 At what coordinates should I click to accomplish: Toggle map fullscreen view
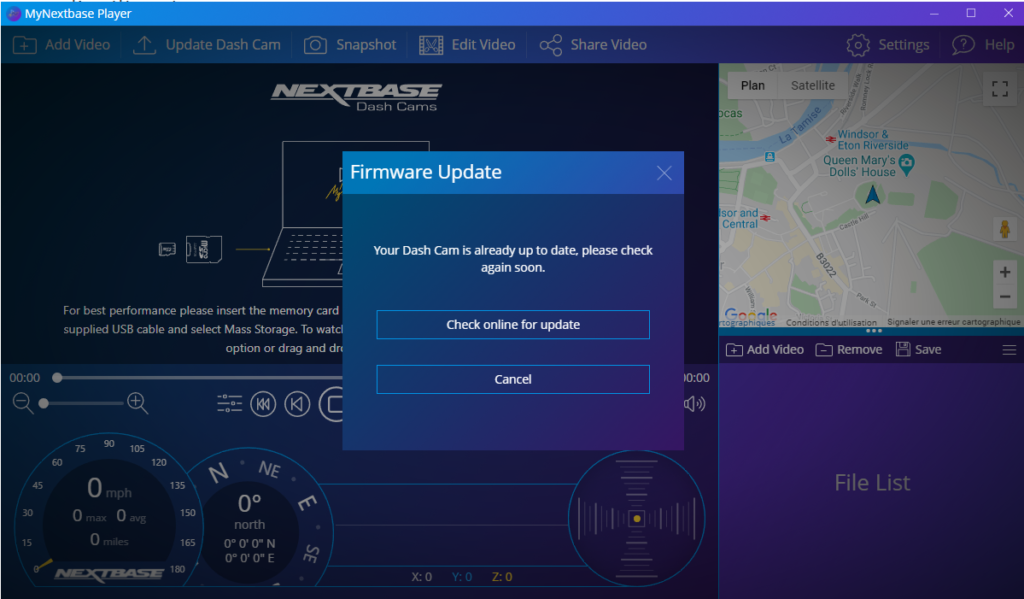point(1000,89)
